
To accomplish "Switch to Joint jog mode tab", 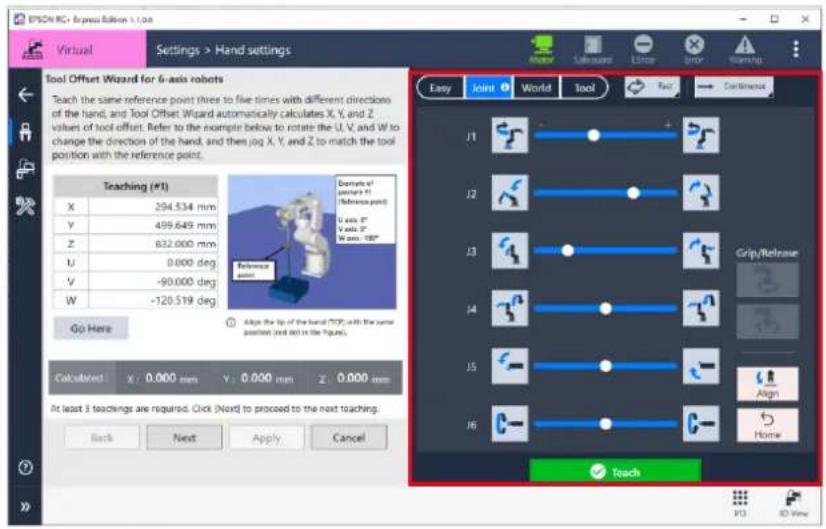I will (x=489, y=88).
